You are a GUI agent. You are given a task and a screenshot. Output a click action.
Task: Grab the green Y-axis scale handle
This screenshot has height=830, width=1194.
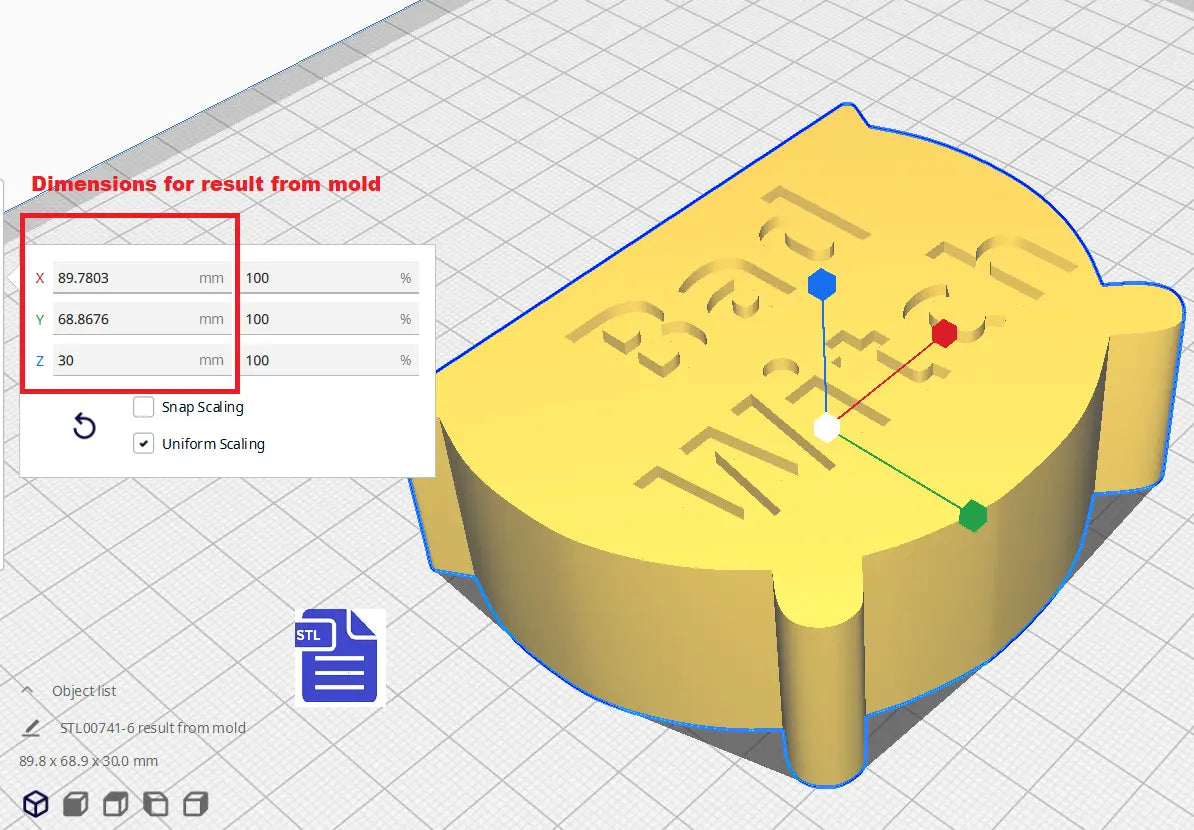[972, 516]
